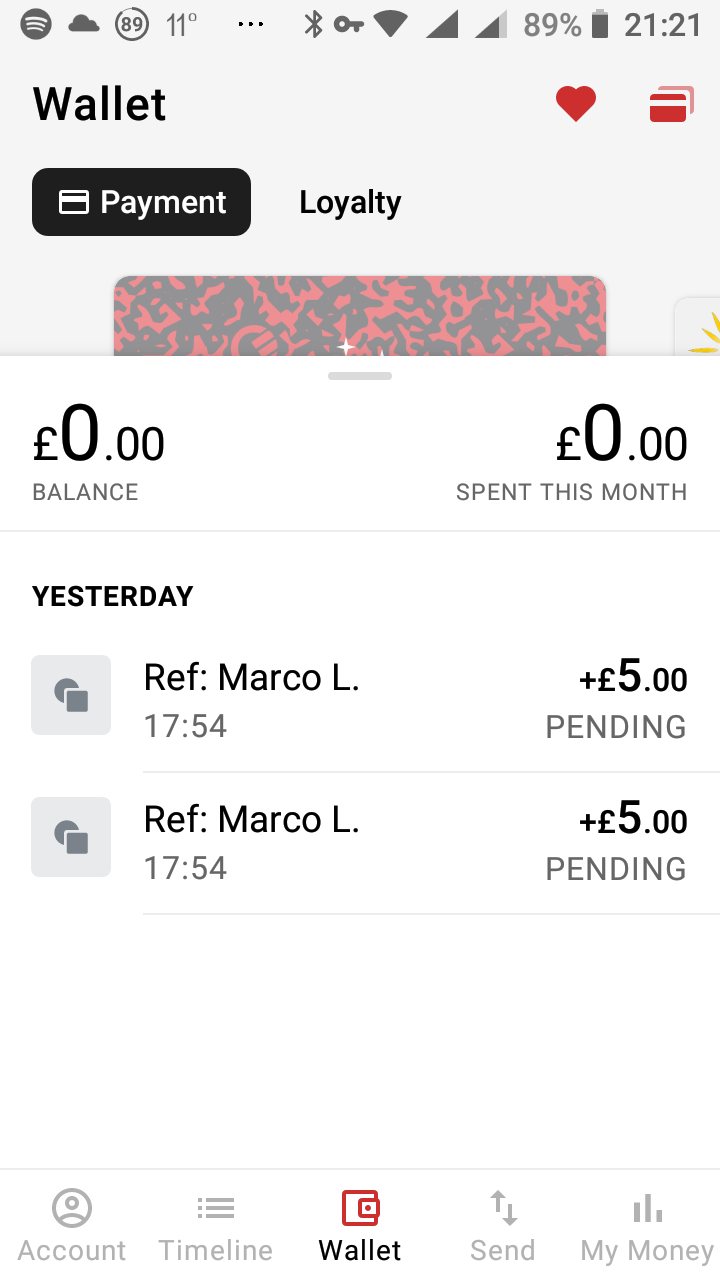Tap first Marco L. transaction icon
The width and height of the screenshot is (720, 1280).
click(71, 695)
